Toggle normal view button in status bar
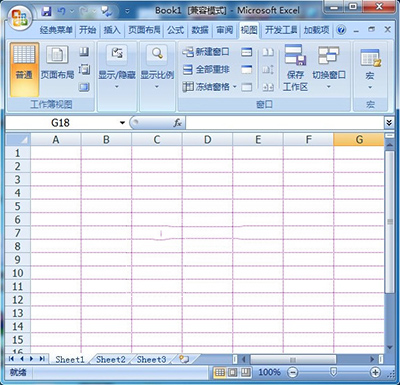This screenshot has width=400, height=385. coord(220,372)
